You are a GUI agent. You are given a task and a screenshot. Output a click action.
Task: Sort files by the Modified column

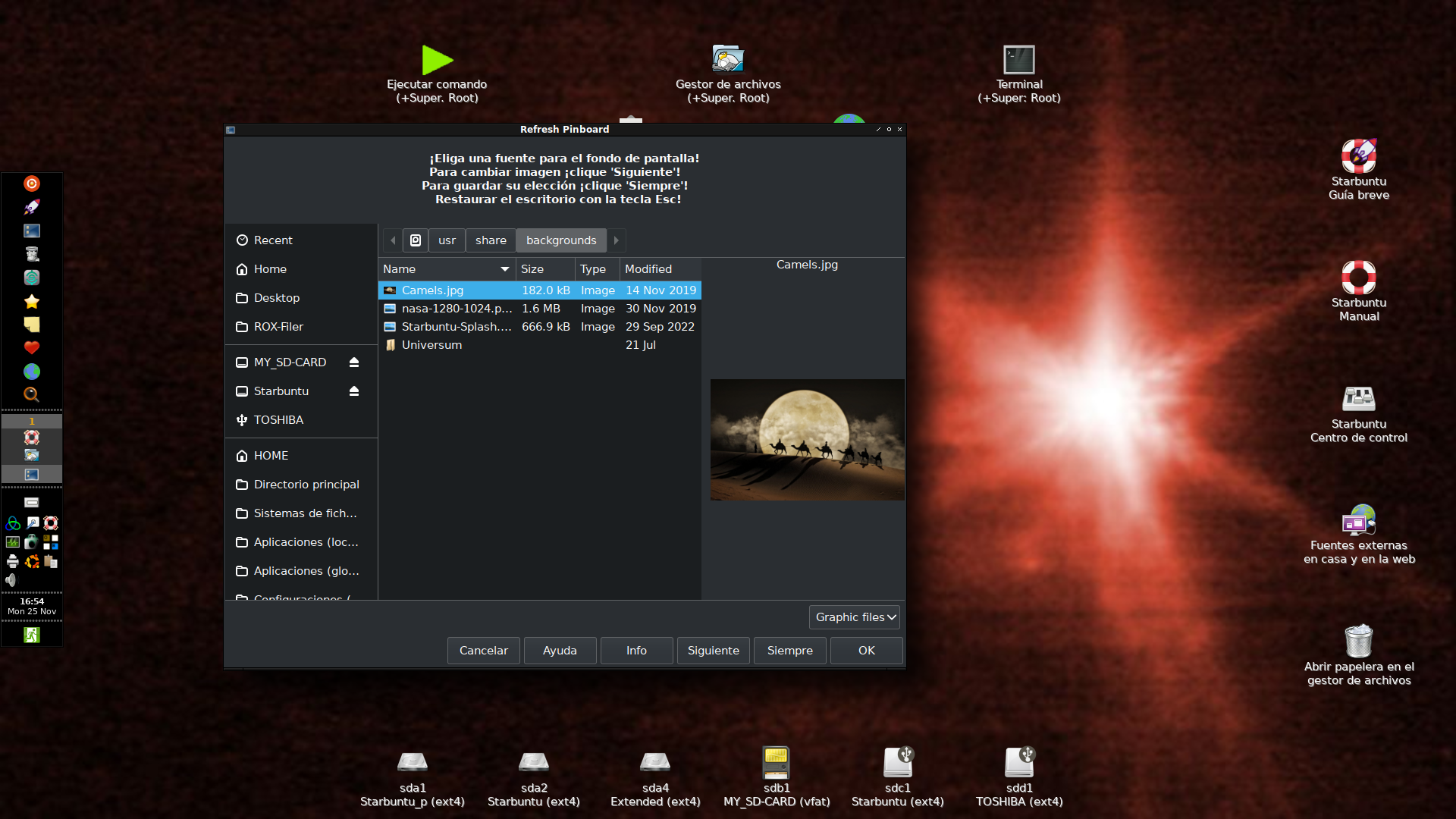click(x=661, y=269)
